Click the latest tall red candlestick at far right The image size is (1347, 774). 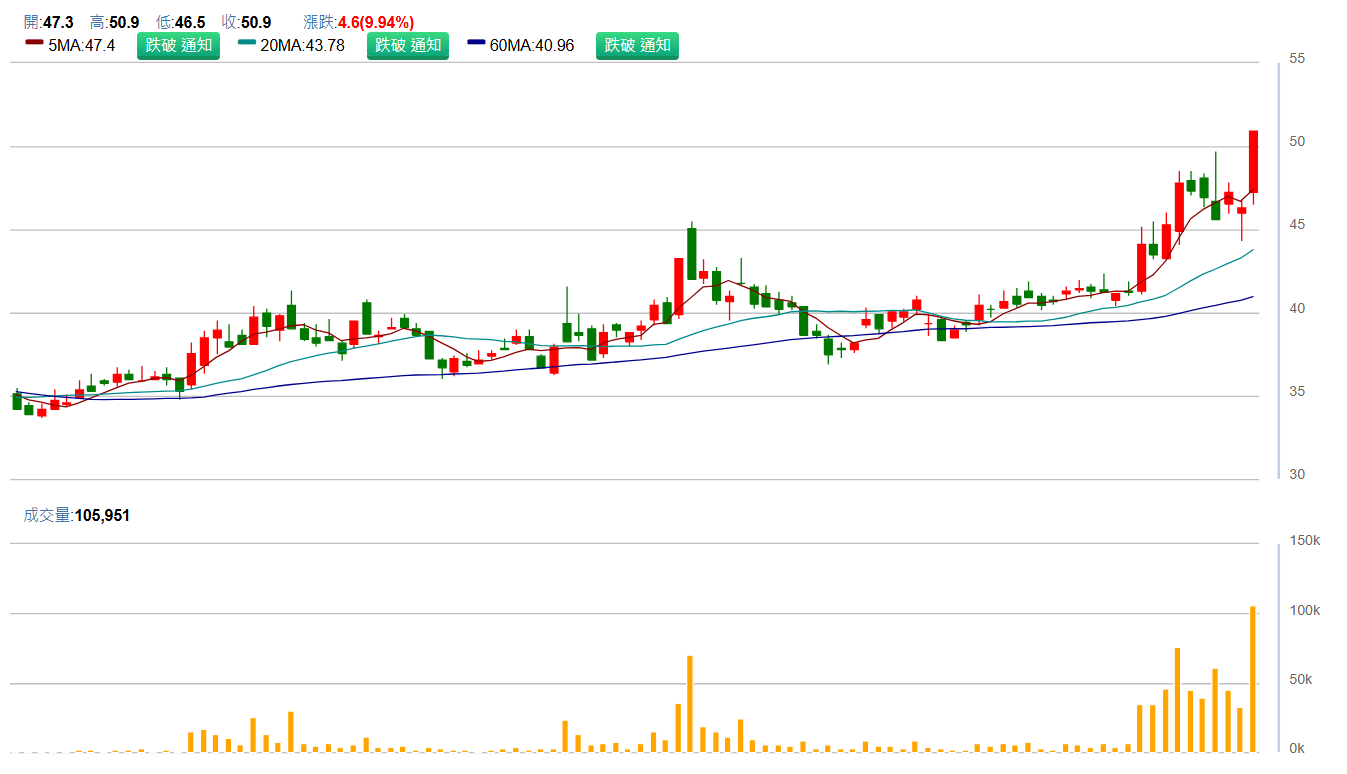[x=1253, y=161]
